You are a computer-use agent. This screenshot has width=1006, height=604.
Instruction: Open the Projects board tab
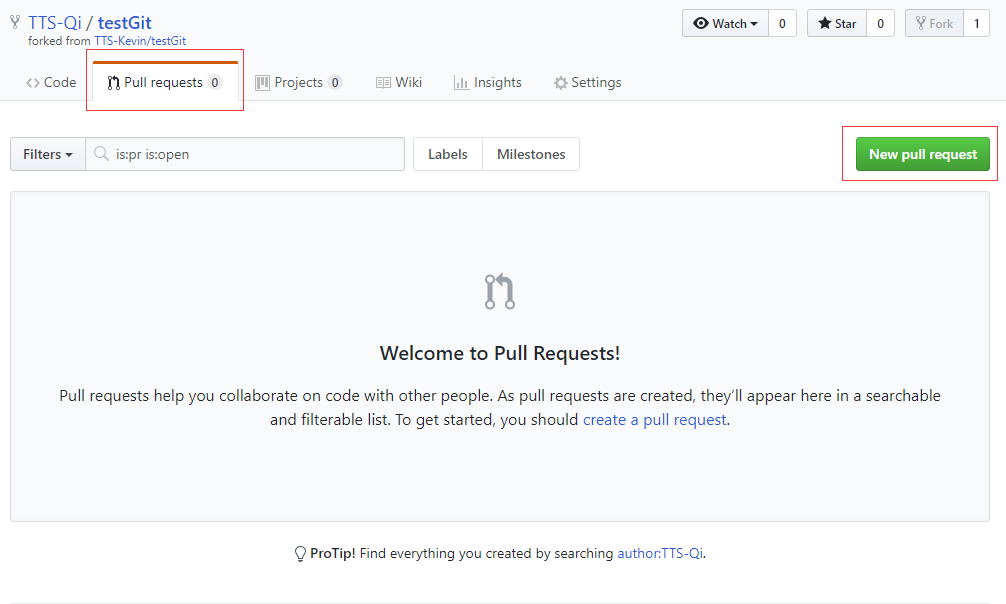tap(298, 83)
